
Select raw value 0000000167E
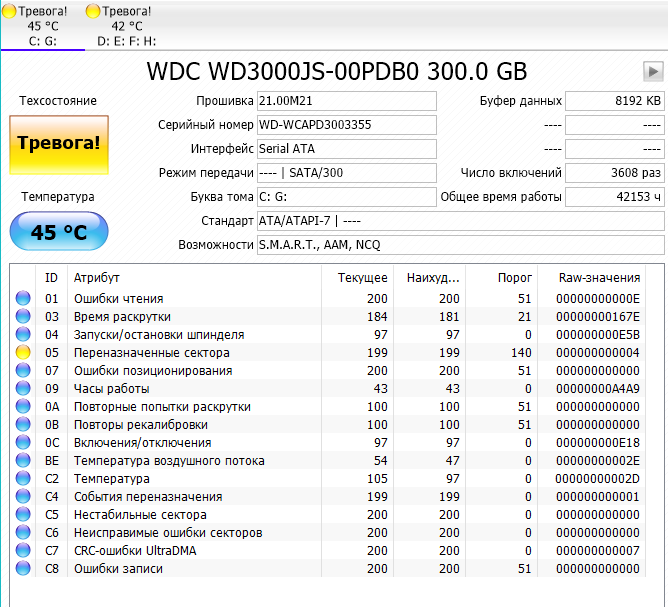[x=598, y=316]
